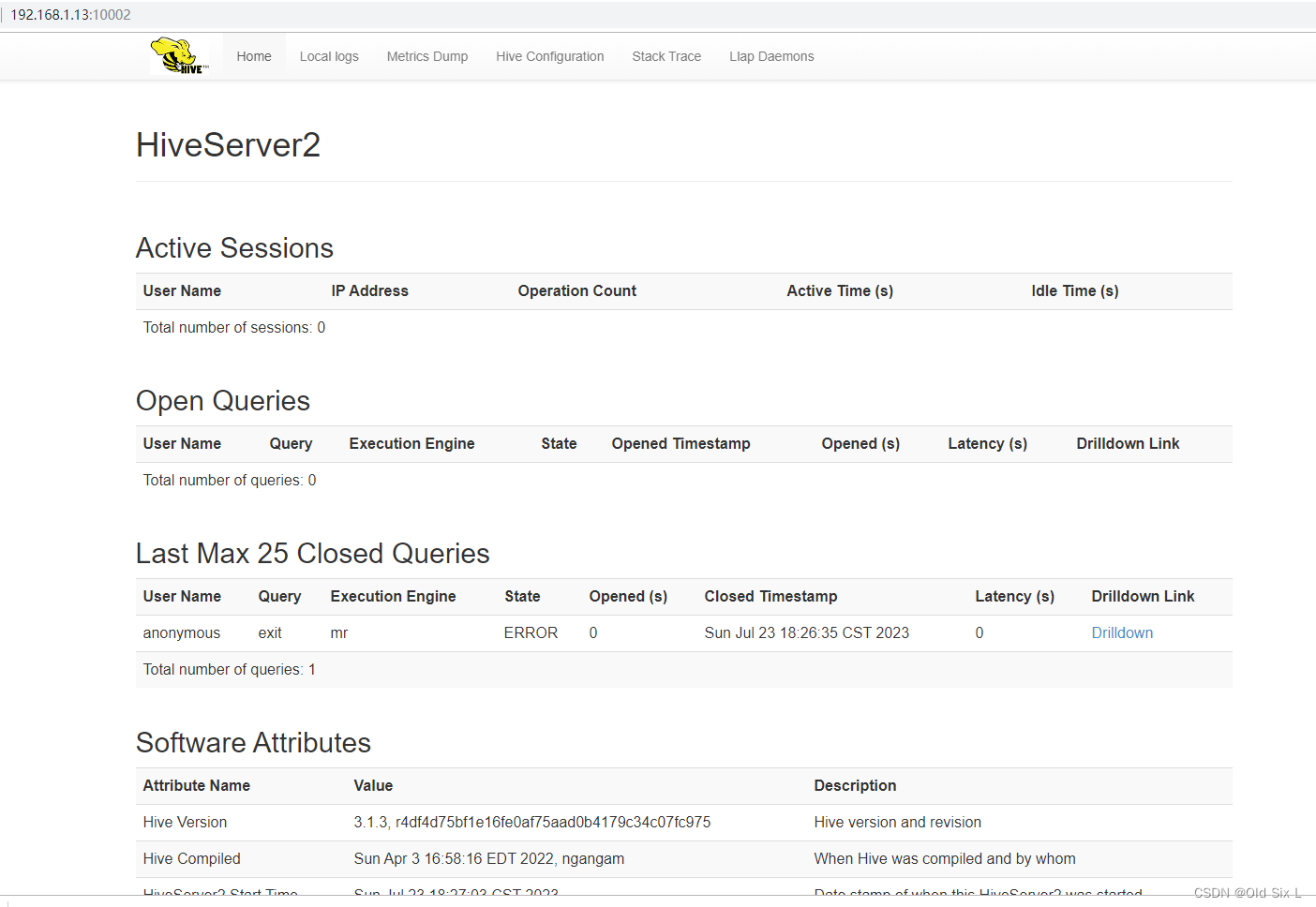The image size is (1316, 907).
Task: Select closed timestamp Sun Jul 23 18:26:35
Action: pyautogui.click(x=807, y=633)
